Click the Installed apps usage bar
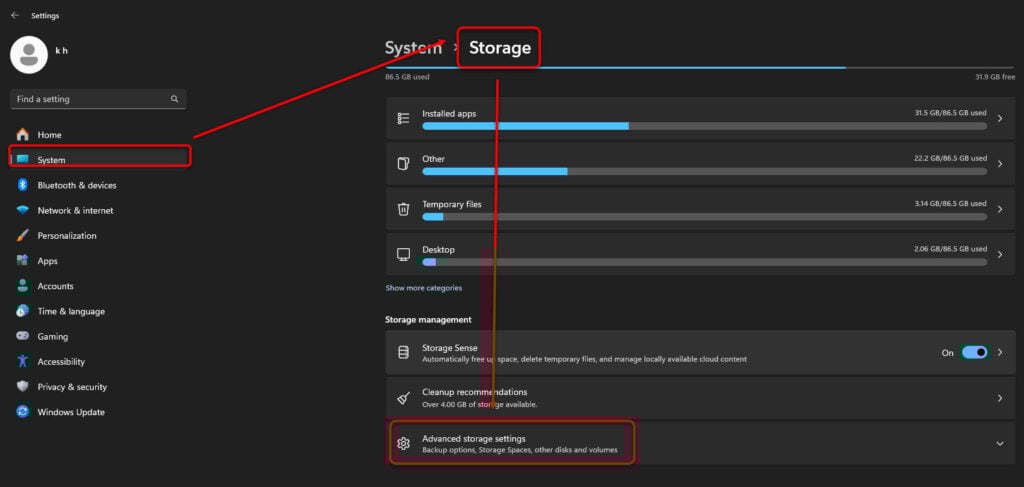Image resolution: width=1024 pixels, height=487 pixels. click(704, 126)
